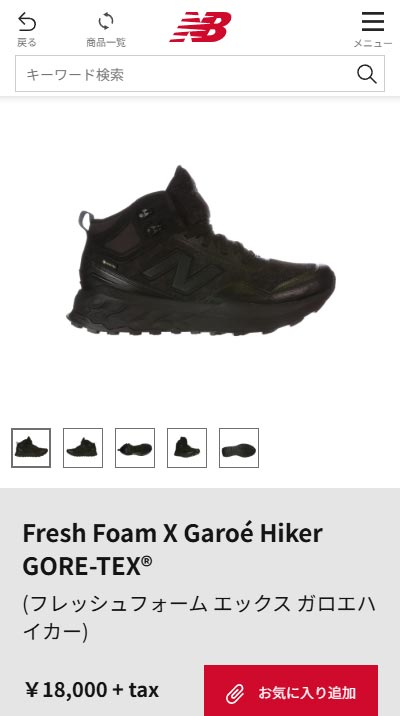Click the Japanese product name フレッシュフォーム subtitle

pyautogui.click(x=199, y=618)
